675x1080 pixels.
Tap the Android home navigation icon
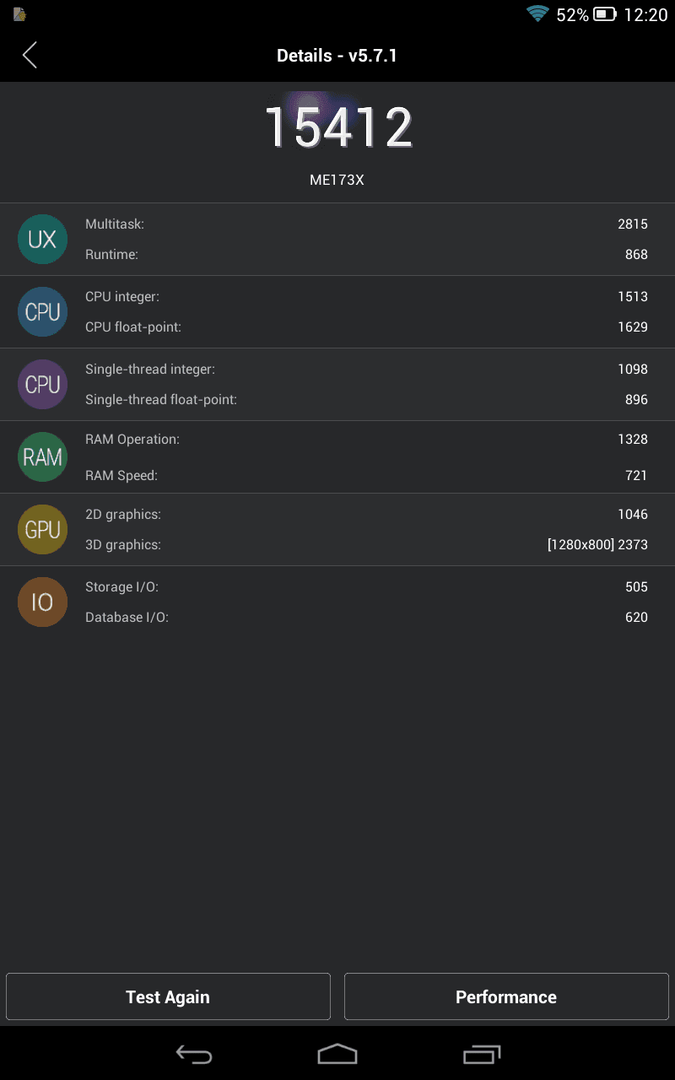[x=337, y=1054]
